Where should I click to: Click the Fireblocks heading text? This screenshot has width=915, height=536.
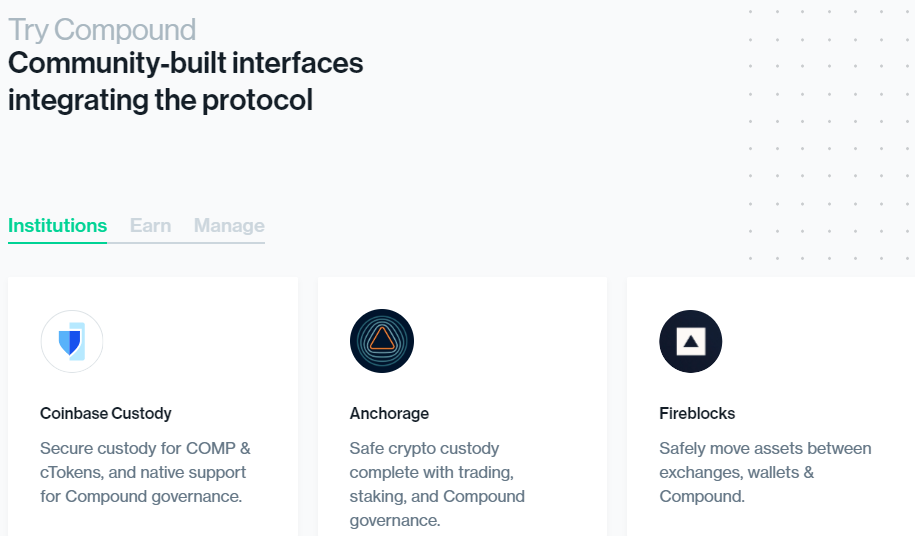pos(697,413)
